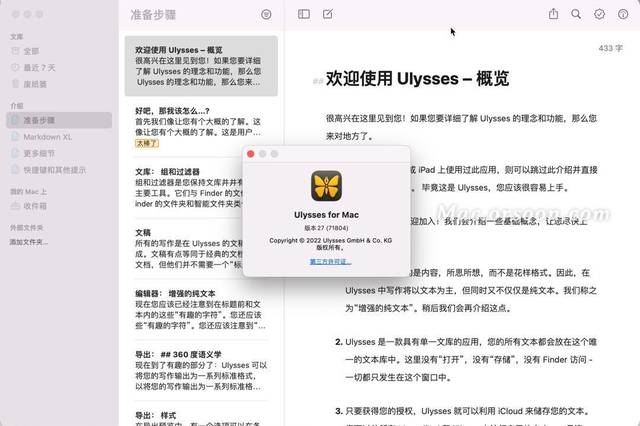
Task: Click the 太棒了 keyword tag
Action: point(147,143)
